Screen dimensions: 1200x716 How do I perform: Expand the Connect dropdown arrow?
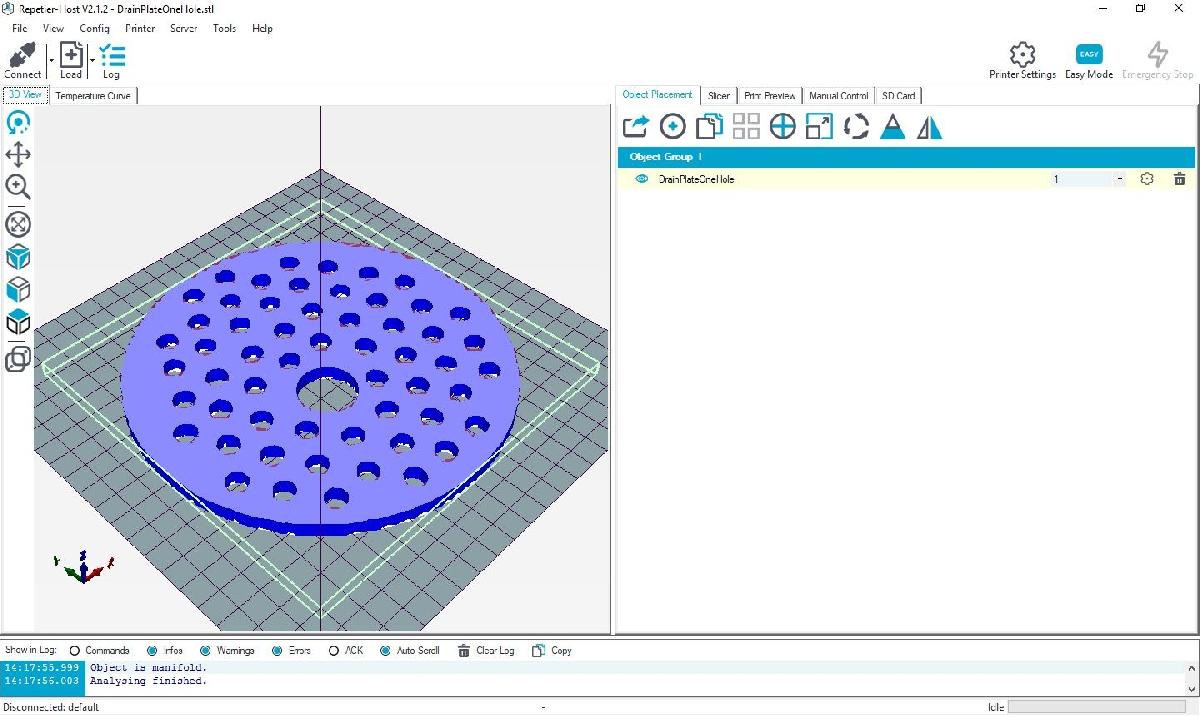click(x=51, y=60)
